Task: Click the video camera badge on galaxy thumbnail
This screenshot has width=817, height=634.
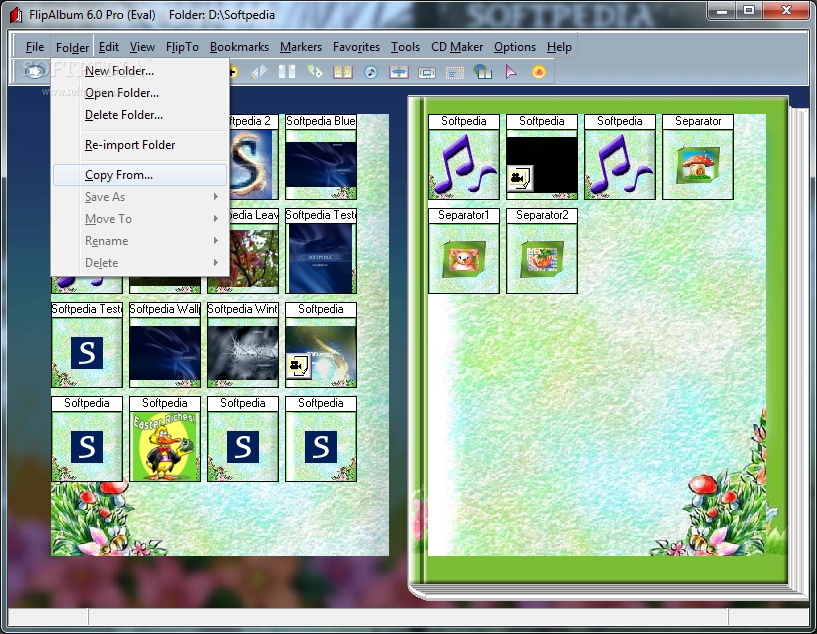Action: coord(299,366)
